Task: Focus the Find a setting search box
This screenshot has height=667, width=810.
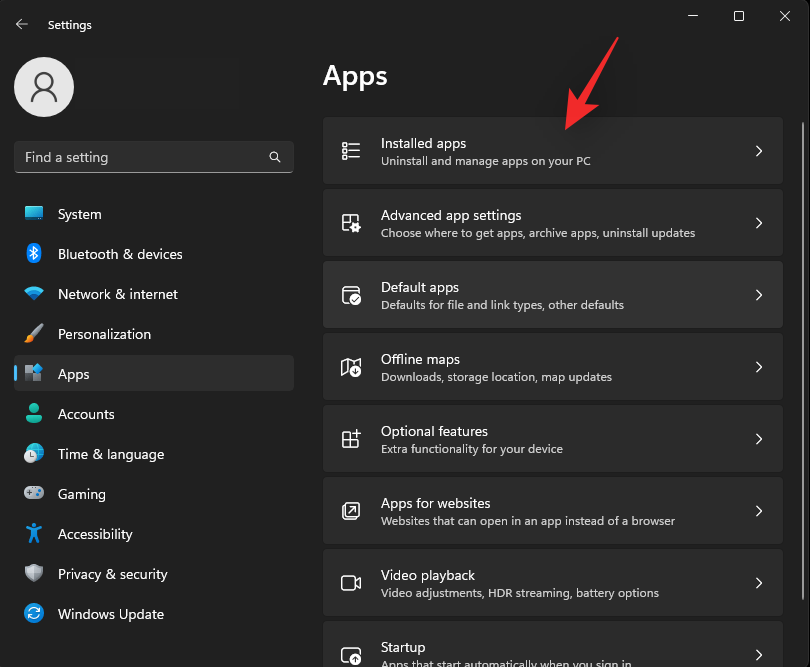Action: point(140,157)
